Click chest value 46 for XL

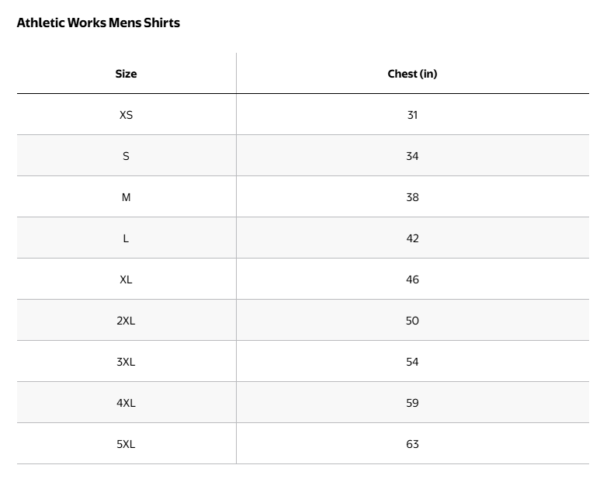point(412,279)
